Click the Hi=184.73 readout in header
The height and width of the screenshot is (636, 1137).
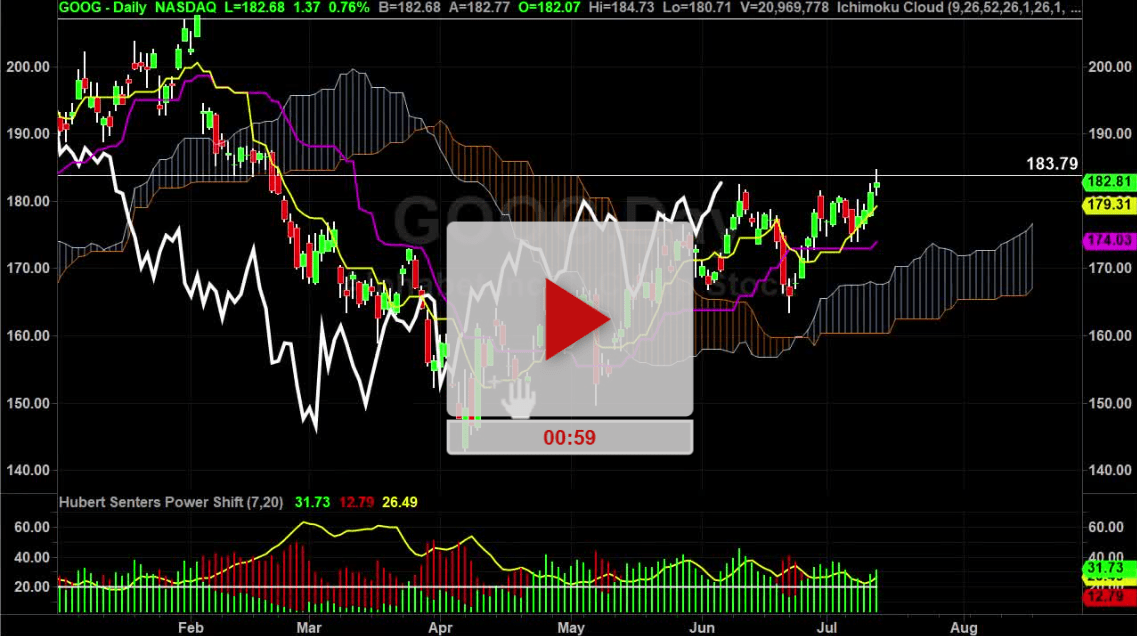pyautogui.click(x=621, y=8)
